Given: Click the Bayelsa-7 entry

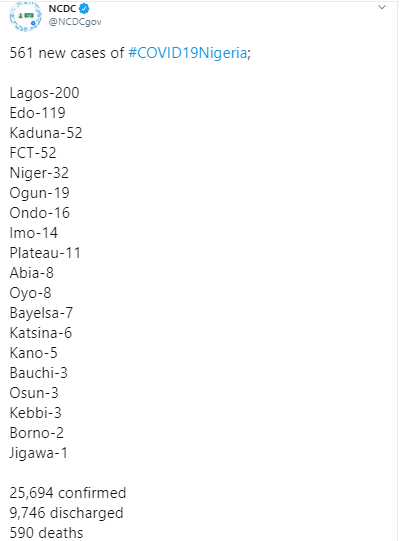Looking at the screenshot, I should (x=41, y=313).
